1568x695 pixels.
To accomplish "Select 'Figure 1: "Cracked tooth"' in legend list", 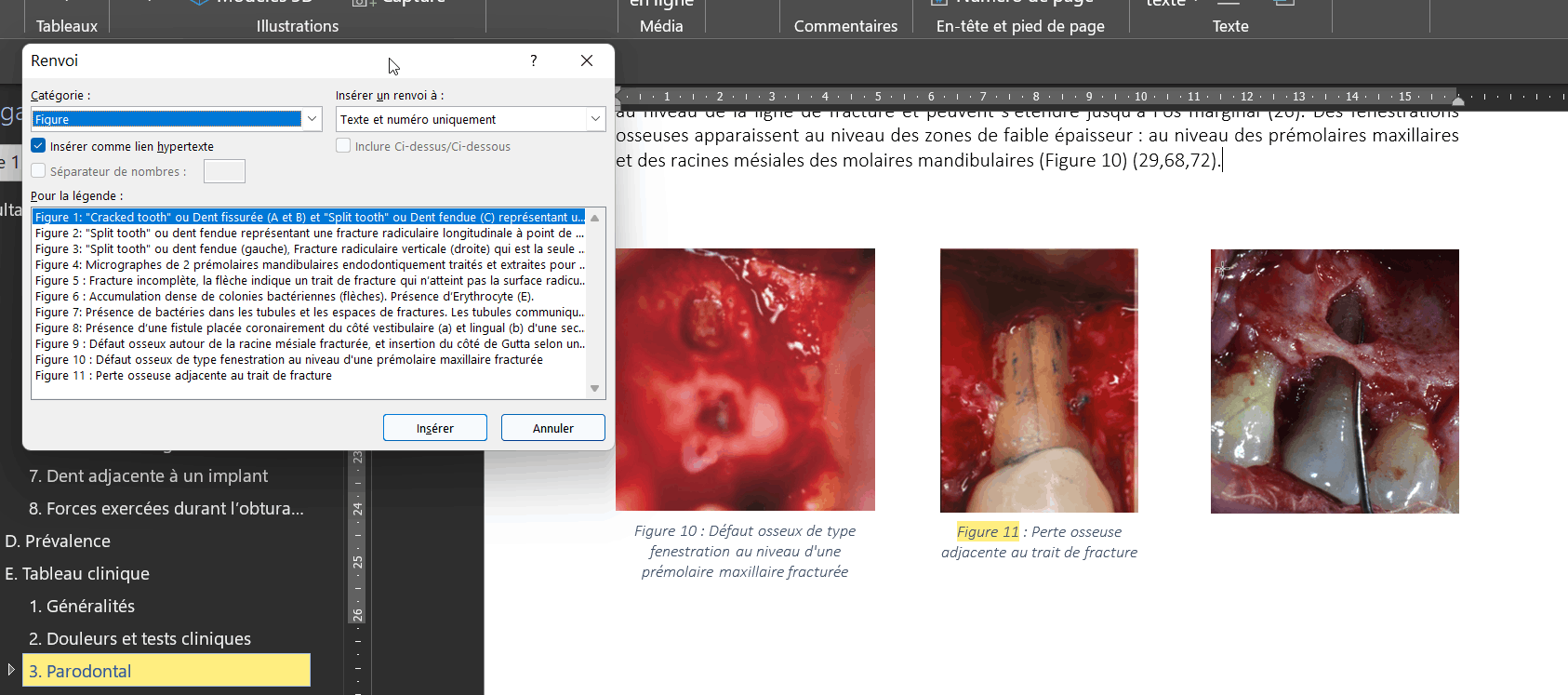I will point(310,217).
